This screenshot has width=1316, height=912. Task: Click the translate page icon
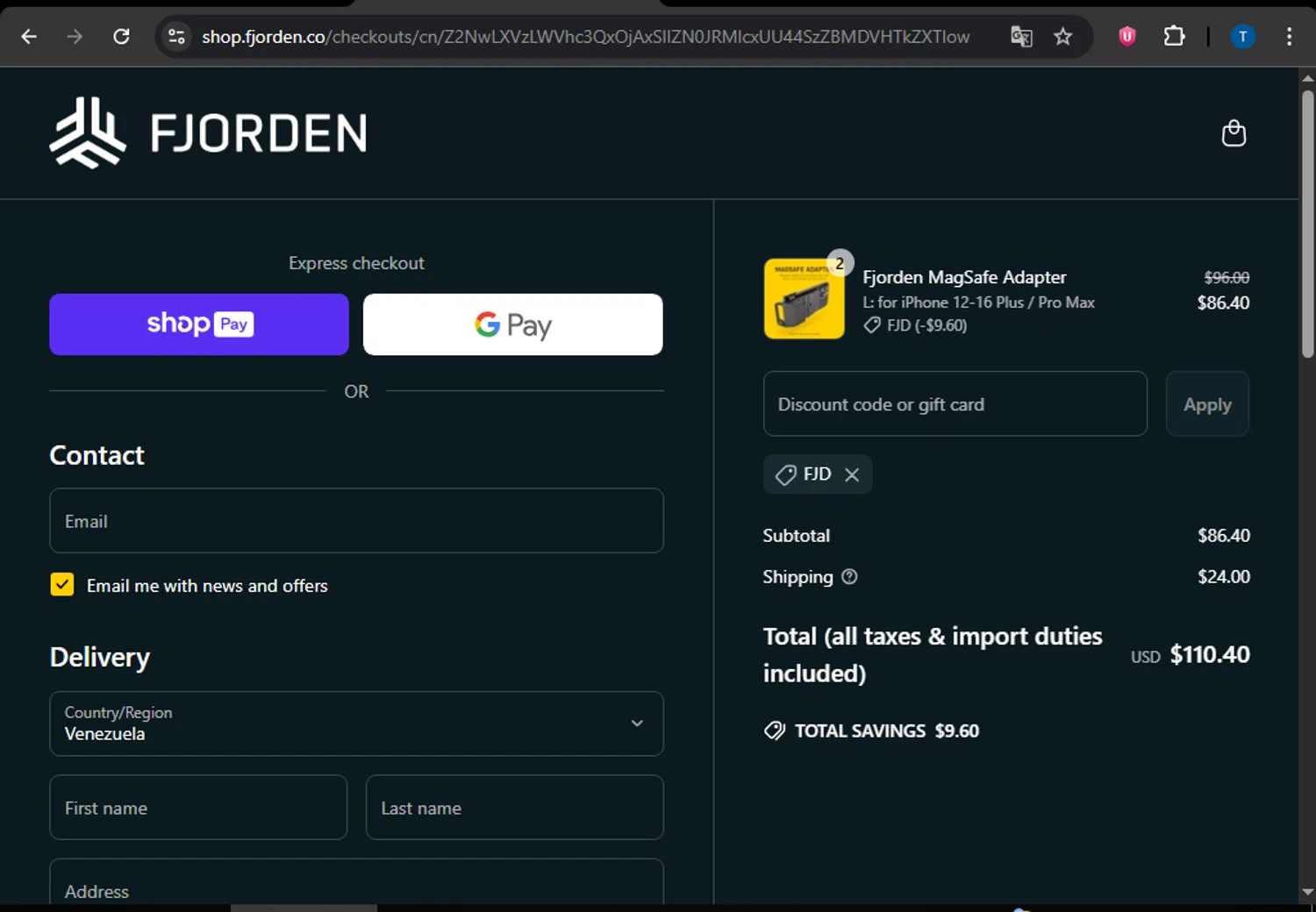(1021, 36)
